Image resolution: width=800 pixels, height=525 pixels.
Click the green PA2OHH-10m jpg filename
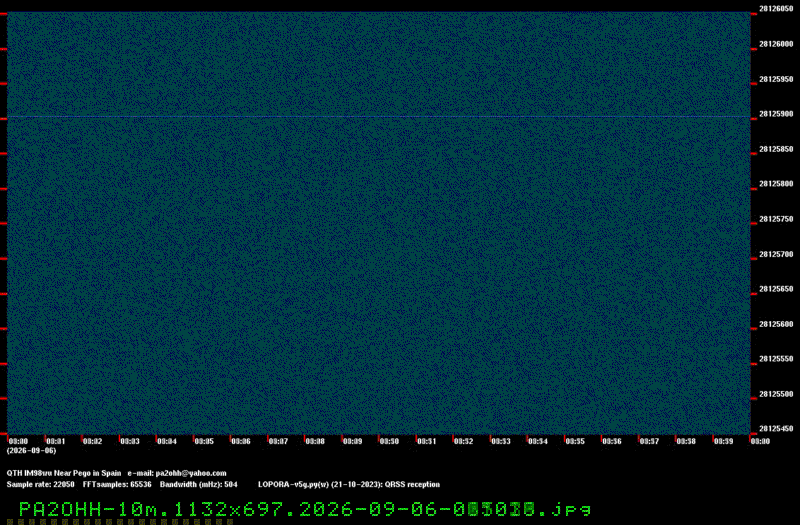[305, 509]
